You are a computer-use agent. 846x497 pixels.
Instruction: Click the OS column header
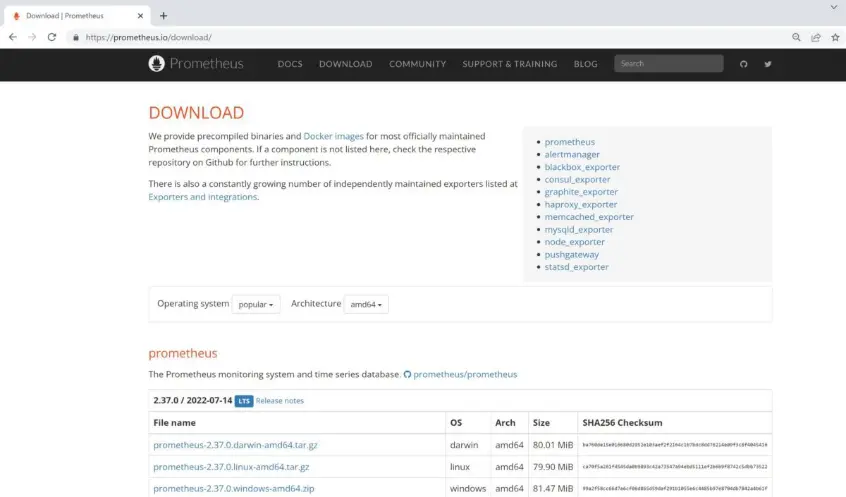[x=456, y=423]
